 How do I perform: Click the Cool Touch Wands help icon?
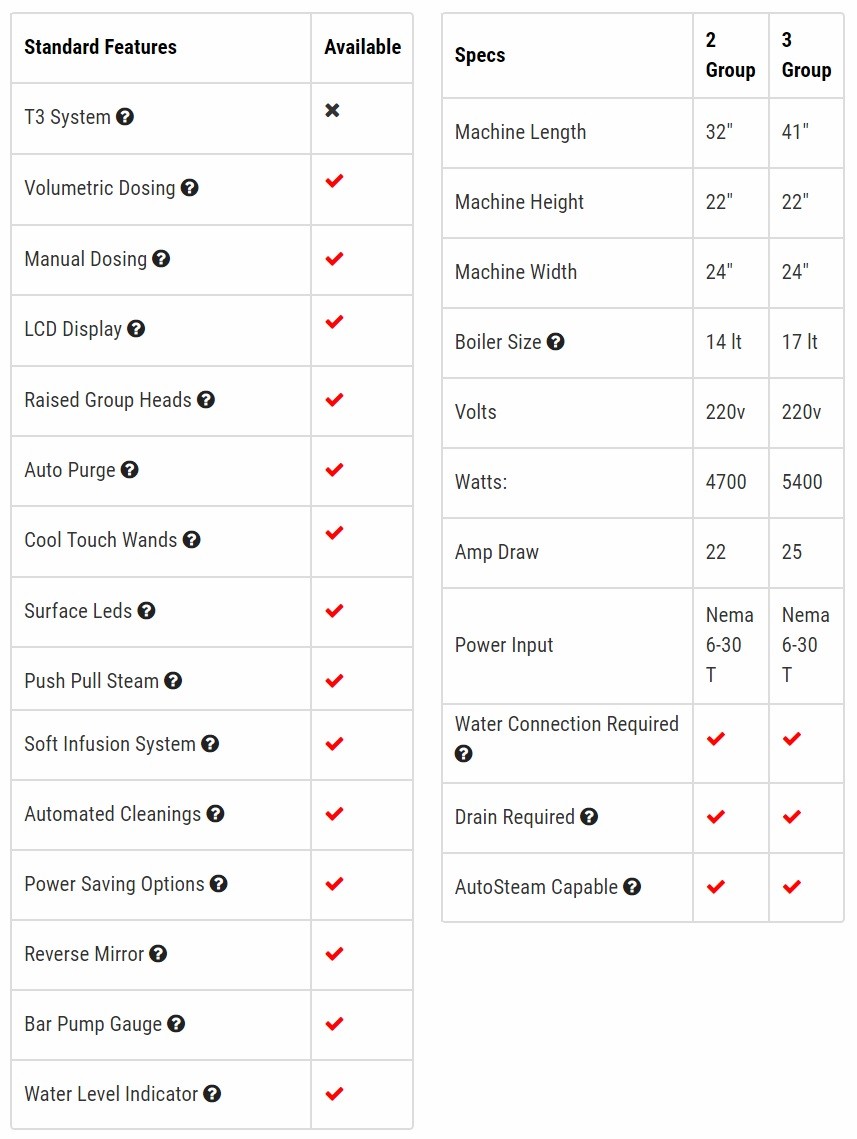click(191, 540)
